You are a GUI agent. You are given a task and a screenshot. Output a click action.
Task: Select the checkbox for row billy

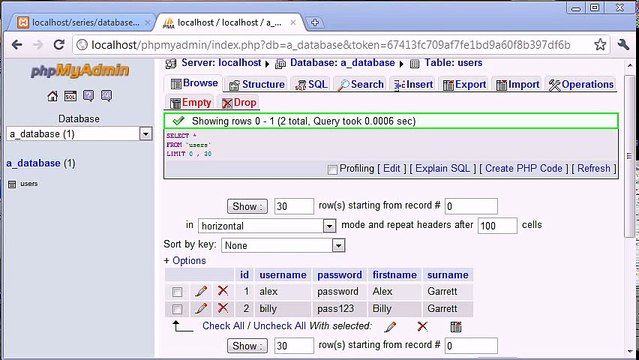[x=177, y=309]
